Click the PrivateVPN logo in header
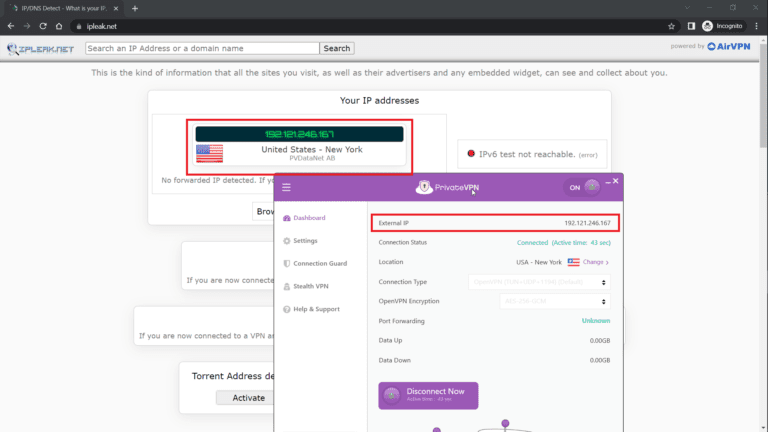The width and height of the screenshot is (768, 432). click(447, 187)
